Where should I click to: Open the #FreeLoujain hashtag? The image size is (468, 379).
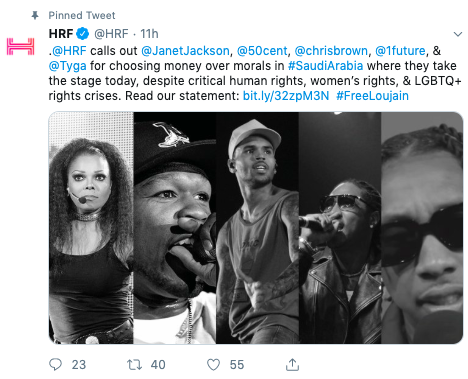372,96
